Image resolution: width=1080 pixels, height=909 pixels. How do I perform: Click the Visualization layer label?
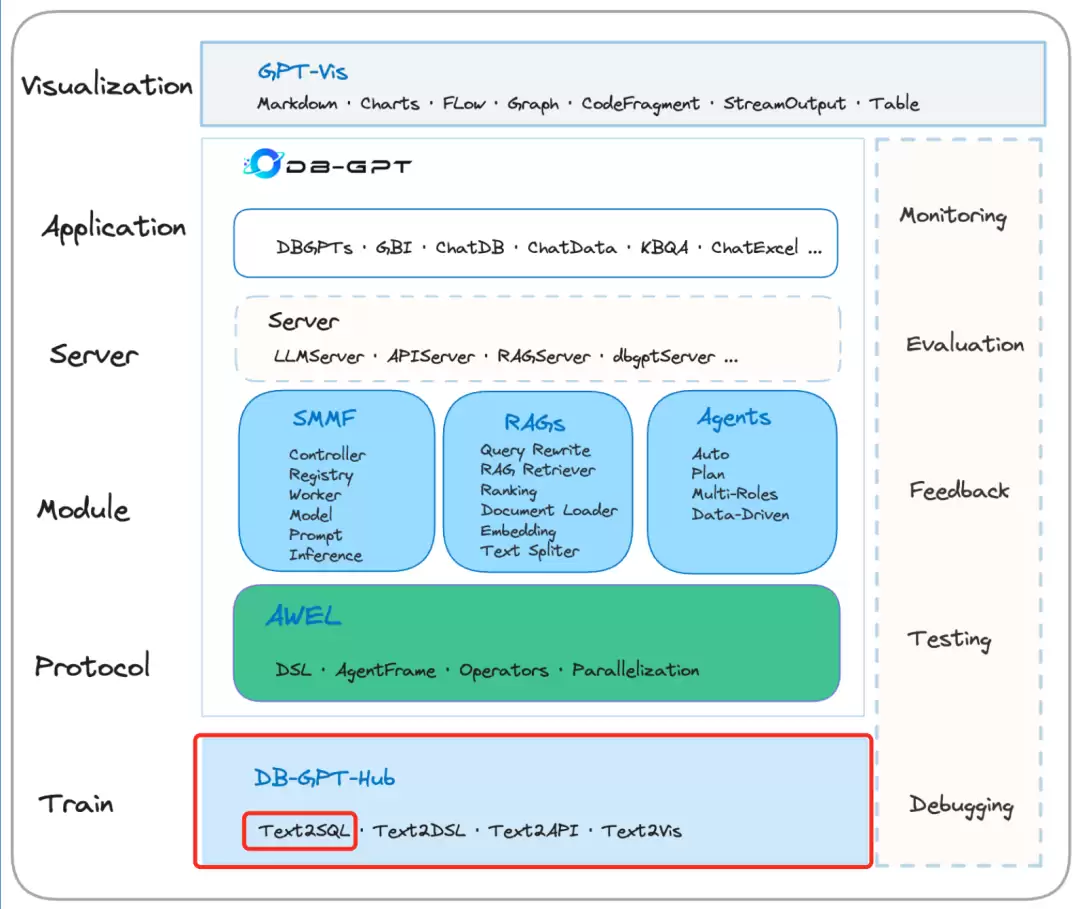[x=107, y=85]
